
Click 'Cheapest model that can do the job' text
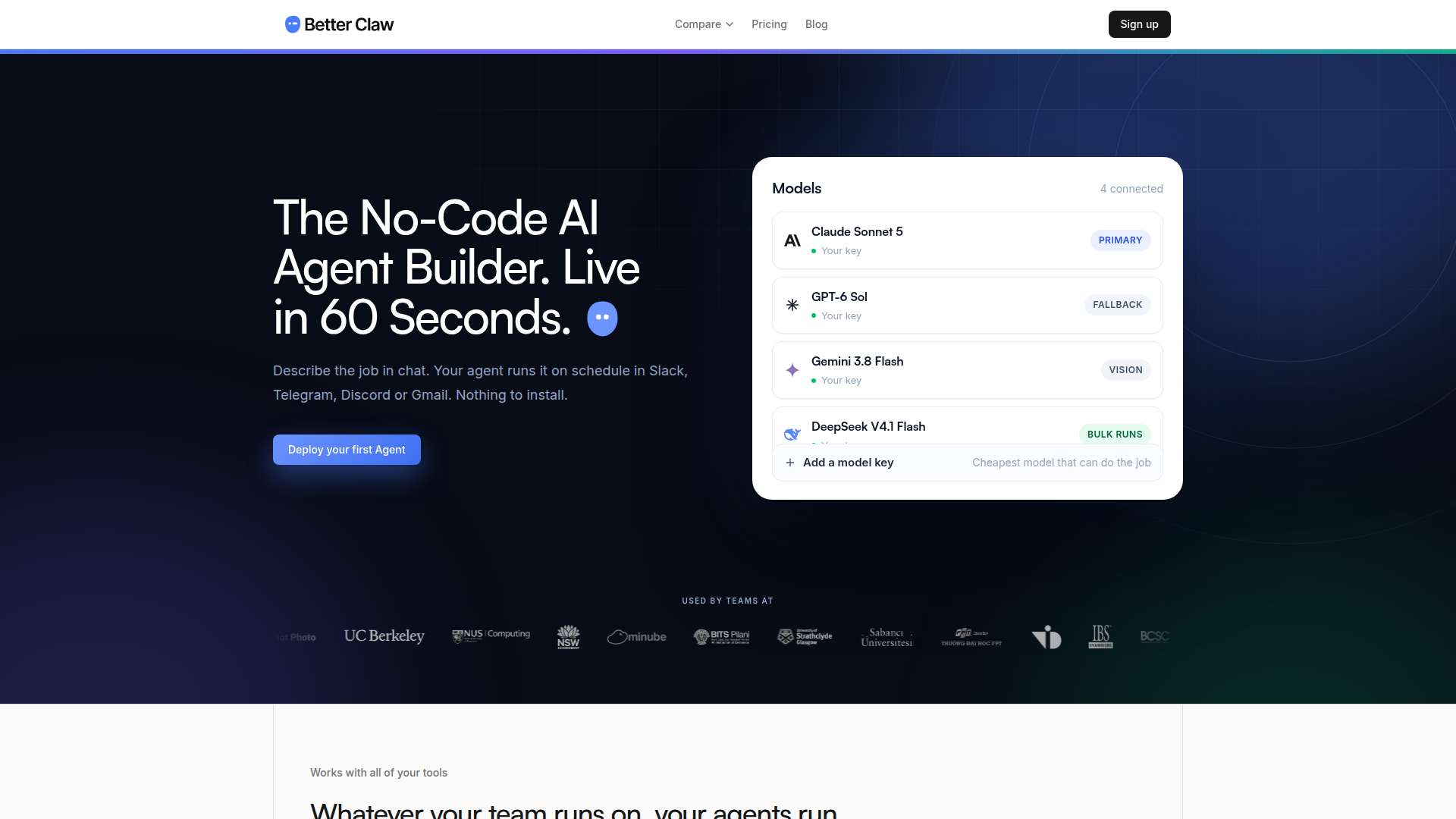(x=1062, y=463)
